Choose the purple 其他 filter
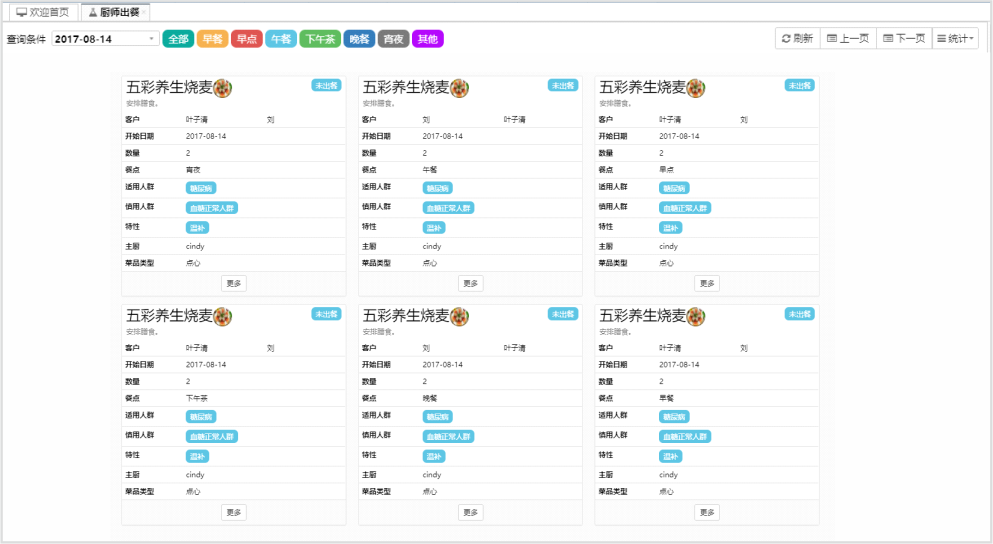Screen dimensions: 993x544 point(427,39)
